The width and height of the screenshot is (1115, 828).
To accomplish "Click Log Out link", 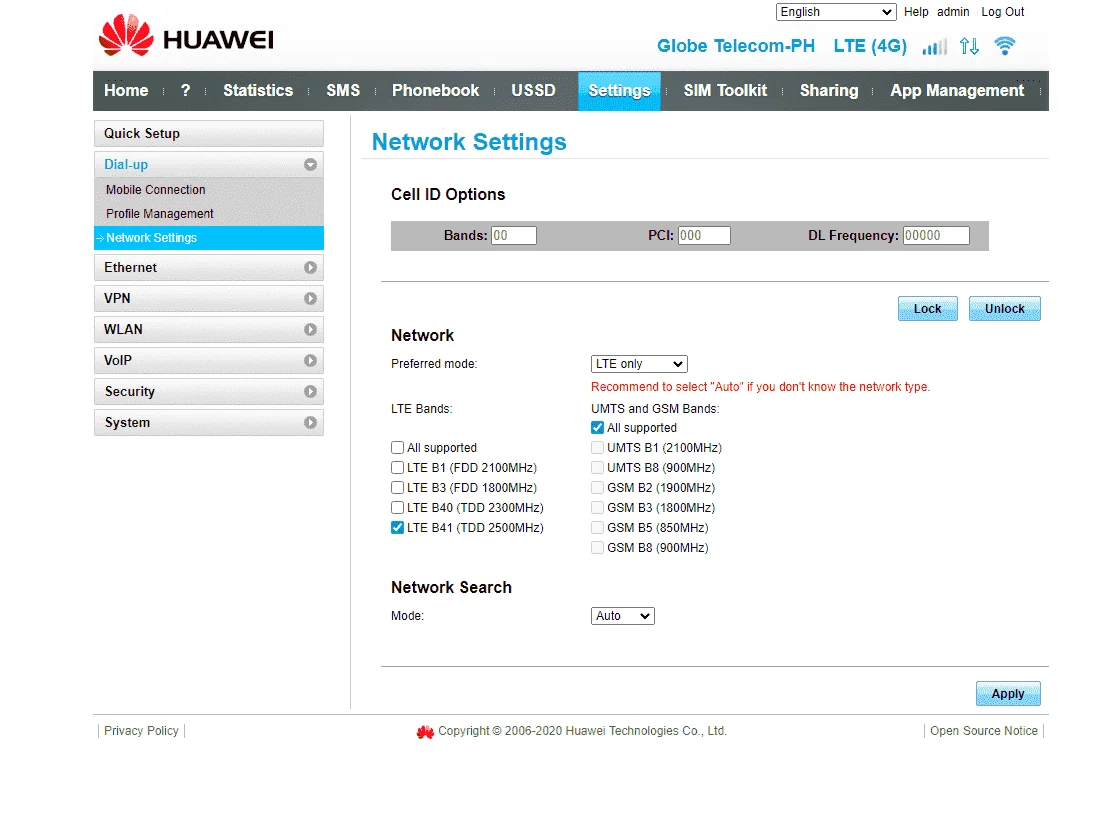I will (x=1003, y=12).
